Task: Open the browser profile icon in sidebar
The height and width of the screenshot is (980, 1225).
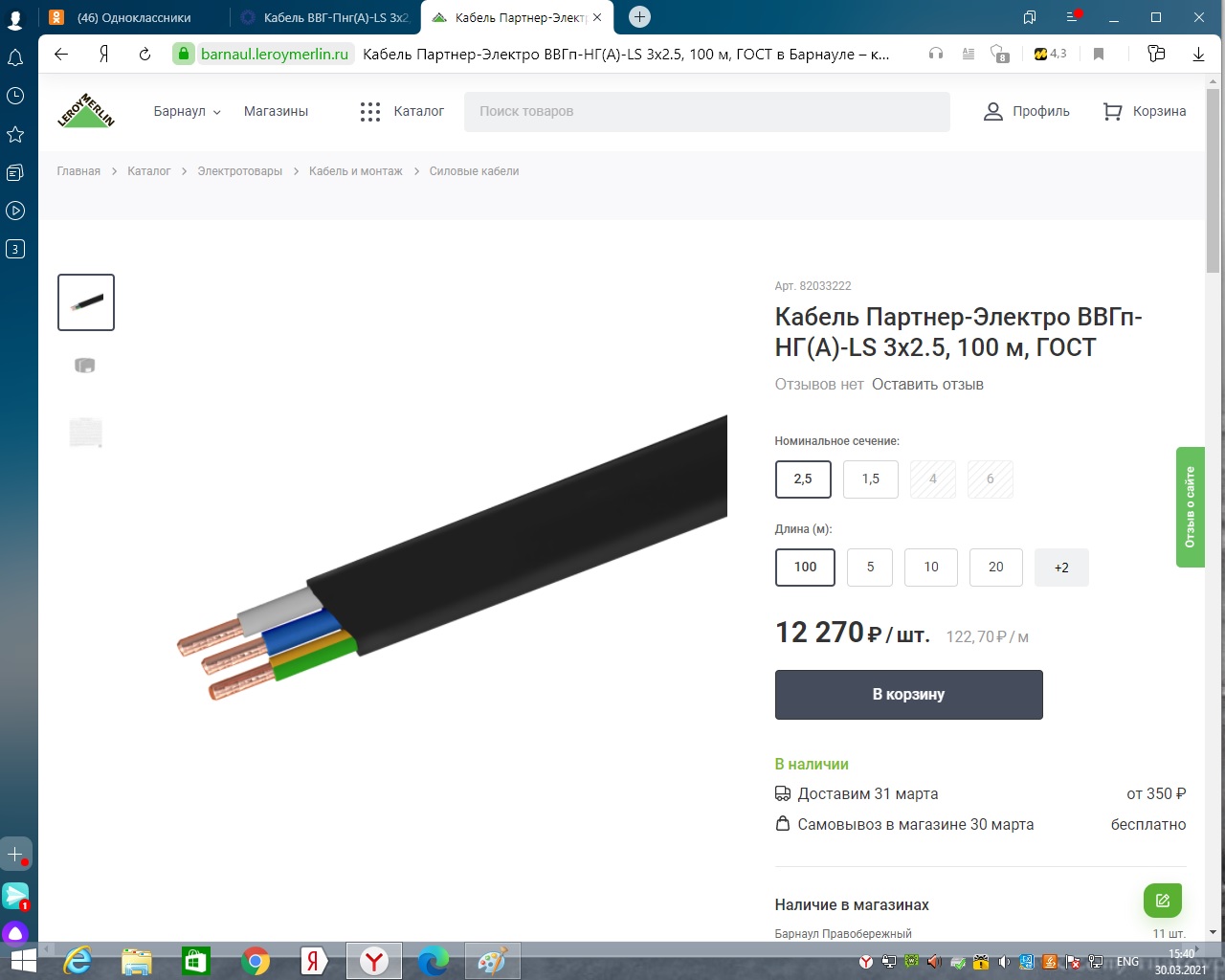Action: (x=15, y=19)
